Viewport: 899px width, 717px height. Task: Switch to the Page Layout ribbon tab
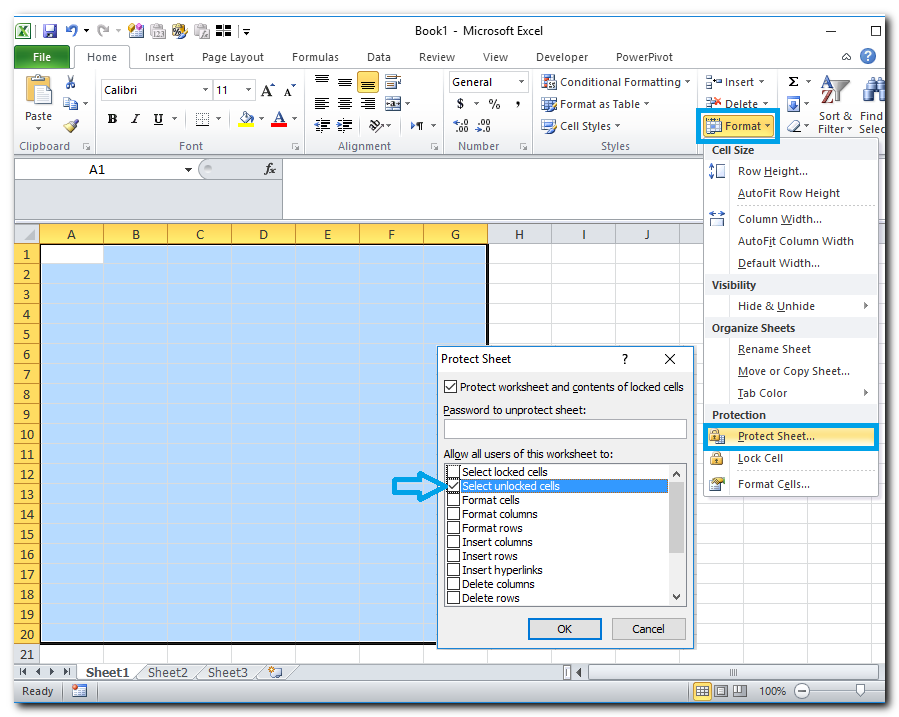pos(233,57)
